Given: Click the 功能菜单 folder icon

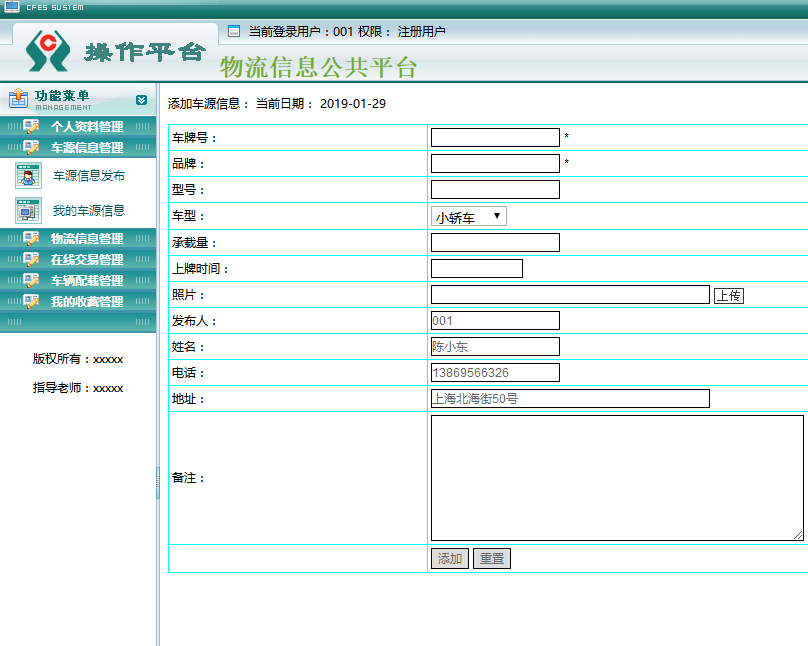Looking at the screenshot, I should pos(19,98).
